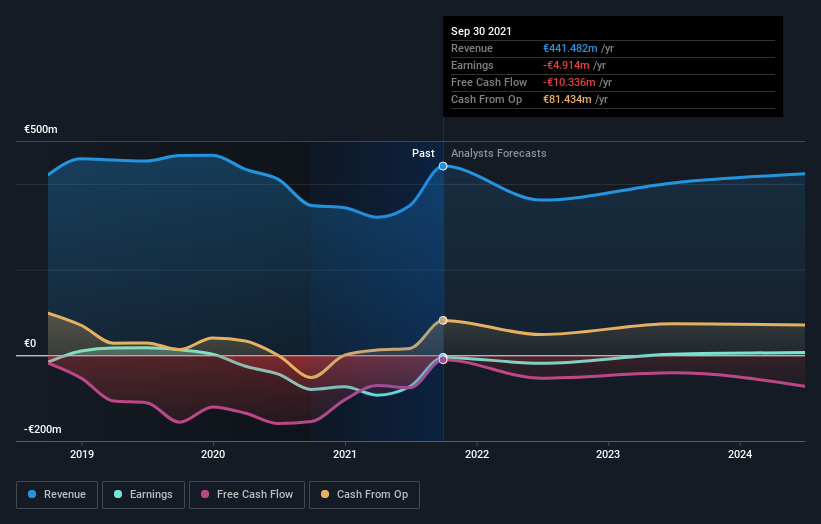Click the Free Cash Flow label in tooltip
The height and width of the screenshot is (524, 821).
[x=489, y=82]
